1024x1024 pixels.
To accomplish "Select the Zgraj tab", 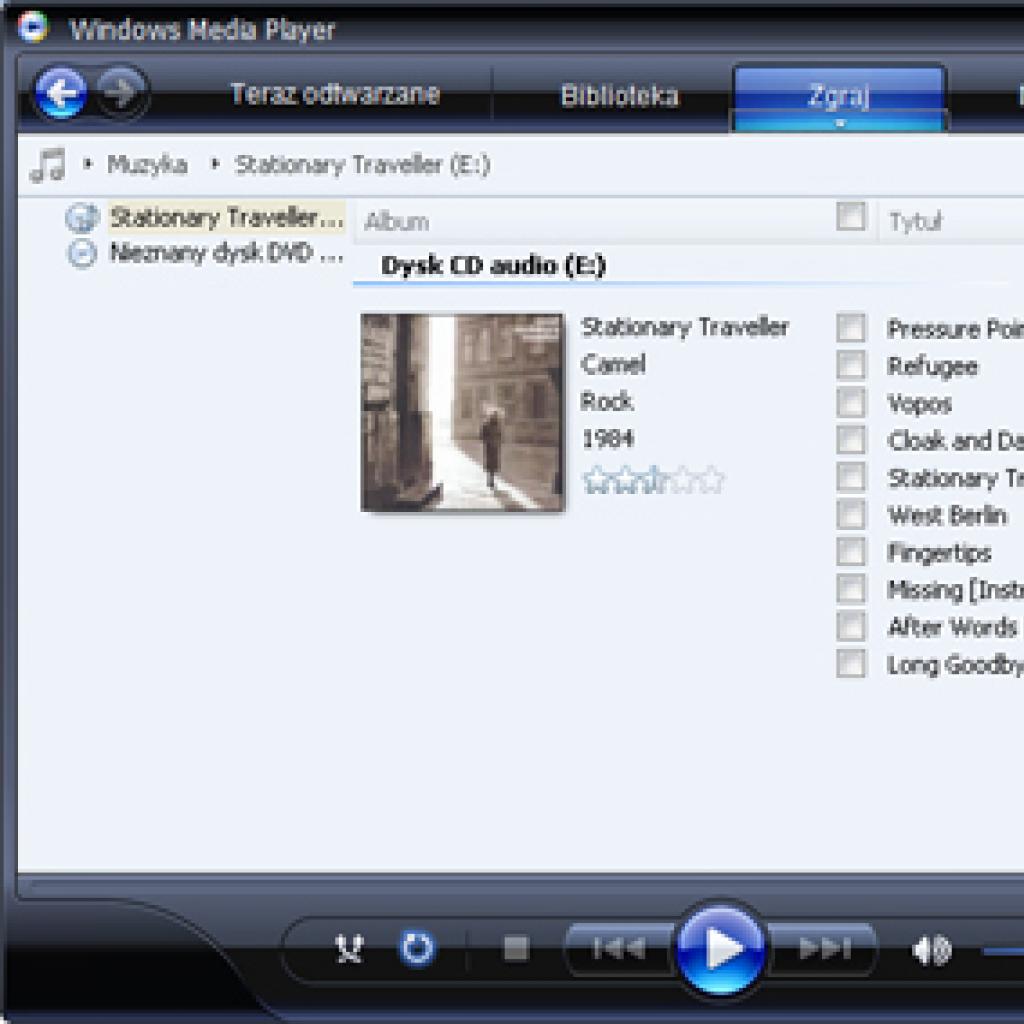I will (839, 96).
